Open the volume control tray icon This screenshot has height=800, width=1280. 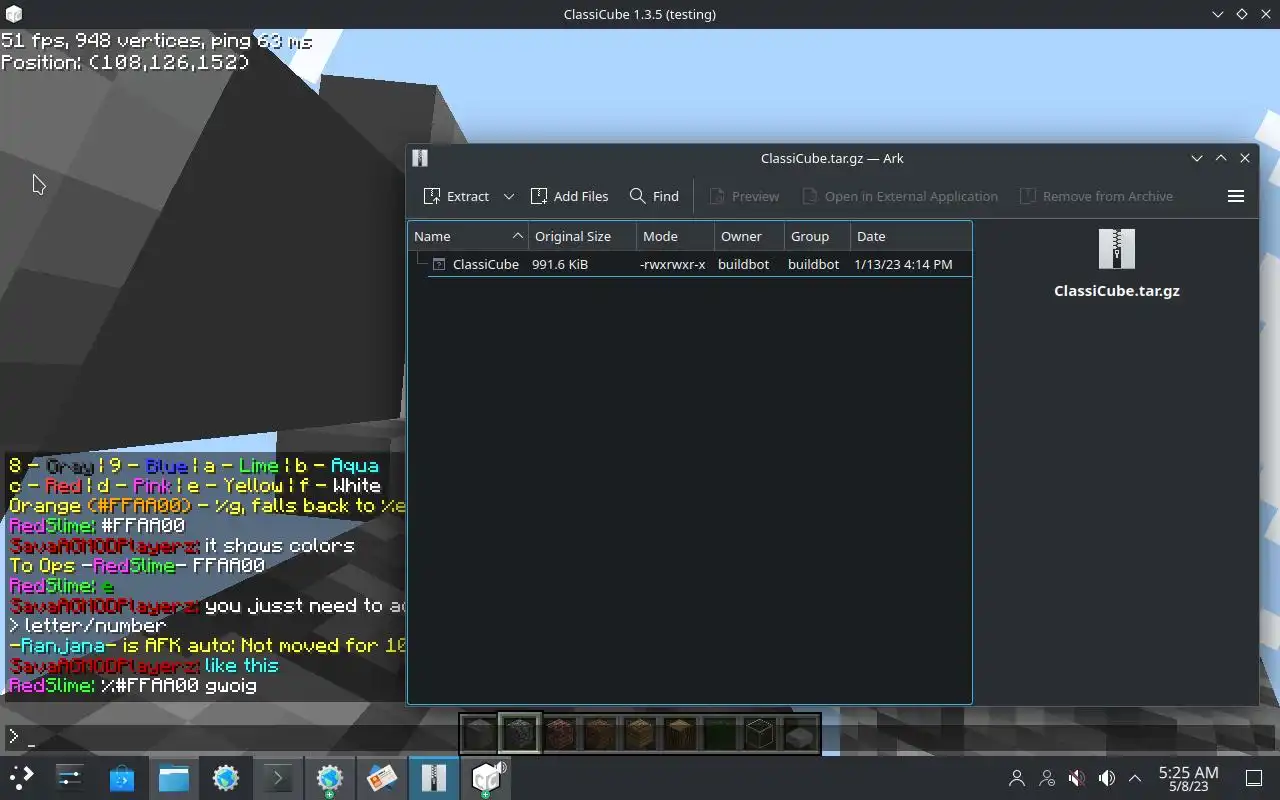pyautogui.click(x=1107, y=778)
